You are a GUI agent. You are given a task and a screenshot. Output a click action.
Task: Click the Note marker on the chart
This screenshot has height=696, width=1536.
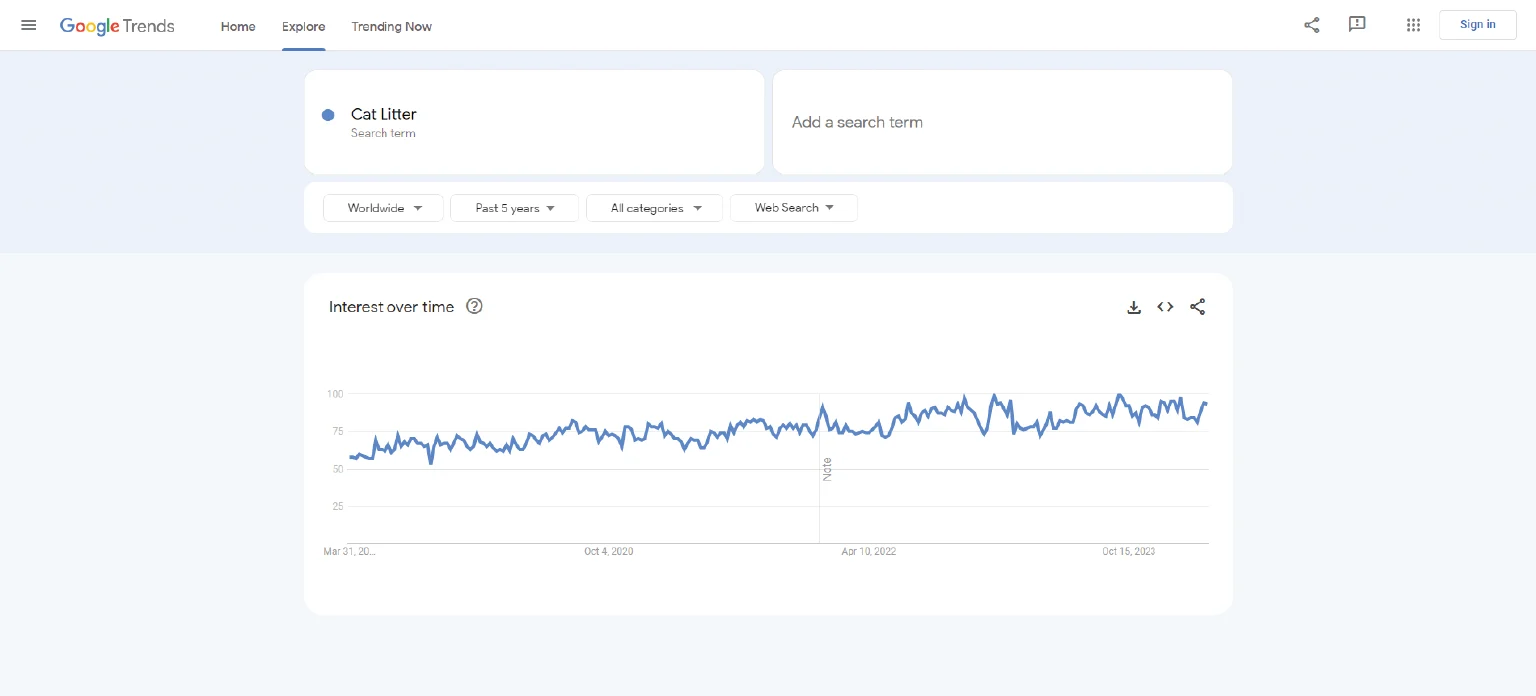click(x=827, y=468)
